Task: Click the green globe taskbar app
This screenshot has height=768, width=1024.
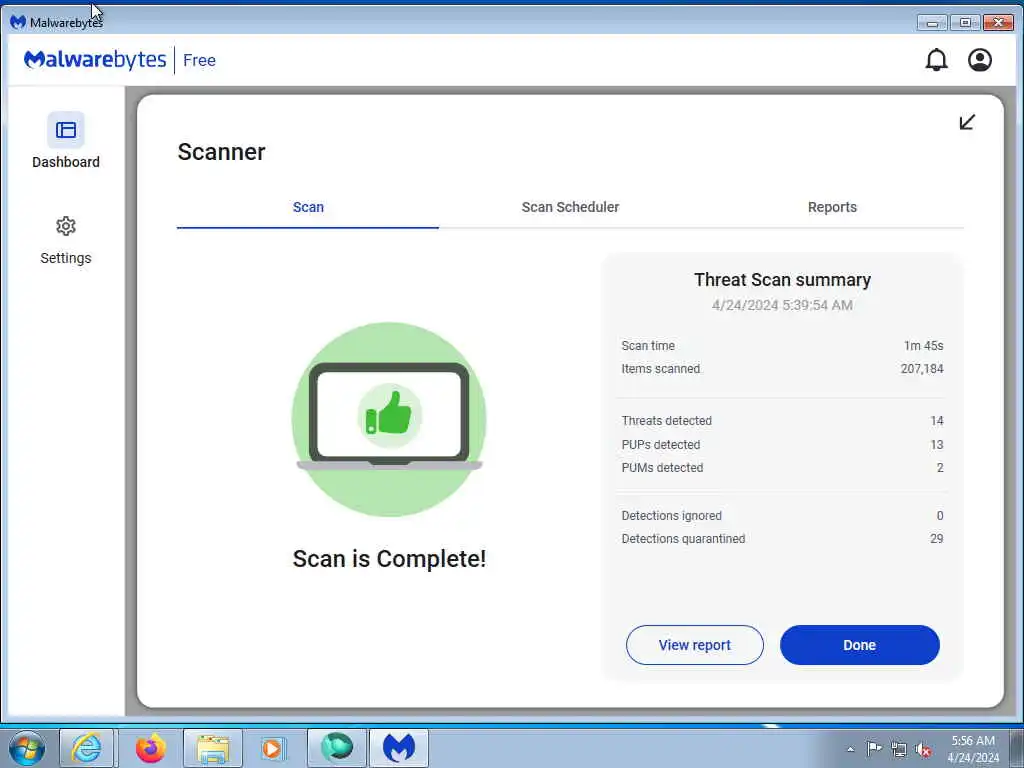Action: (x=337, y=748)
